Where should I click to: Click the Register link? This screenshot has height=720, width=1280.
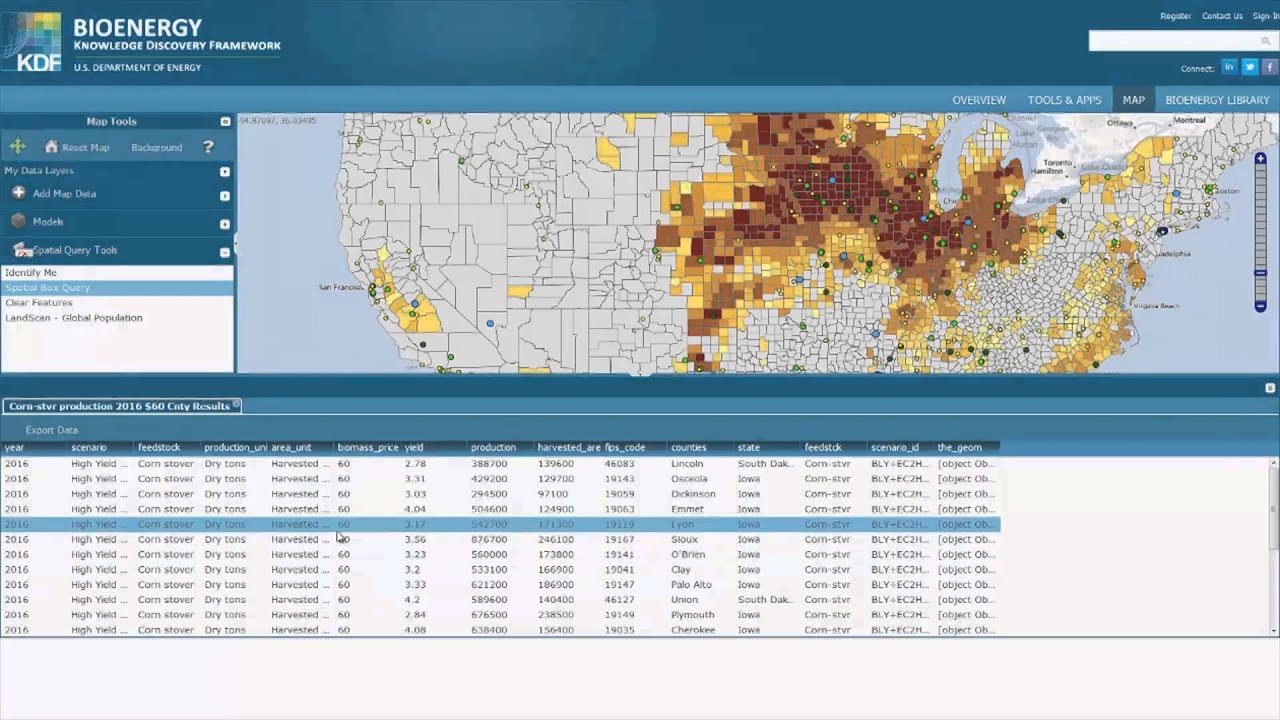(1175, 16)
